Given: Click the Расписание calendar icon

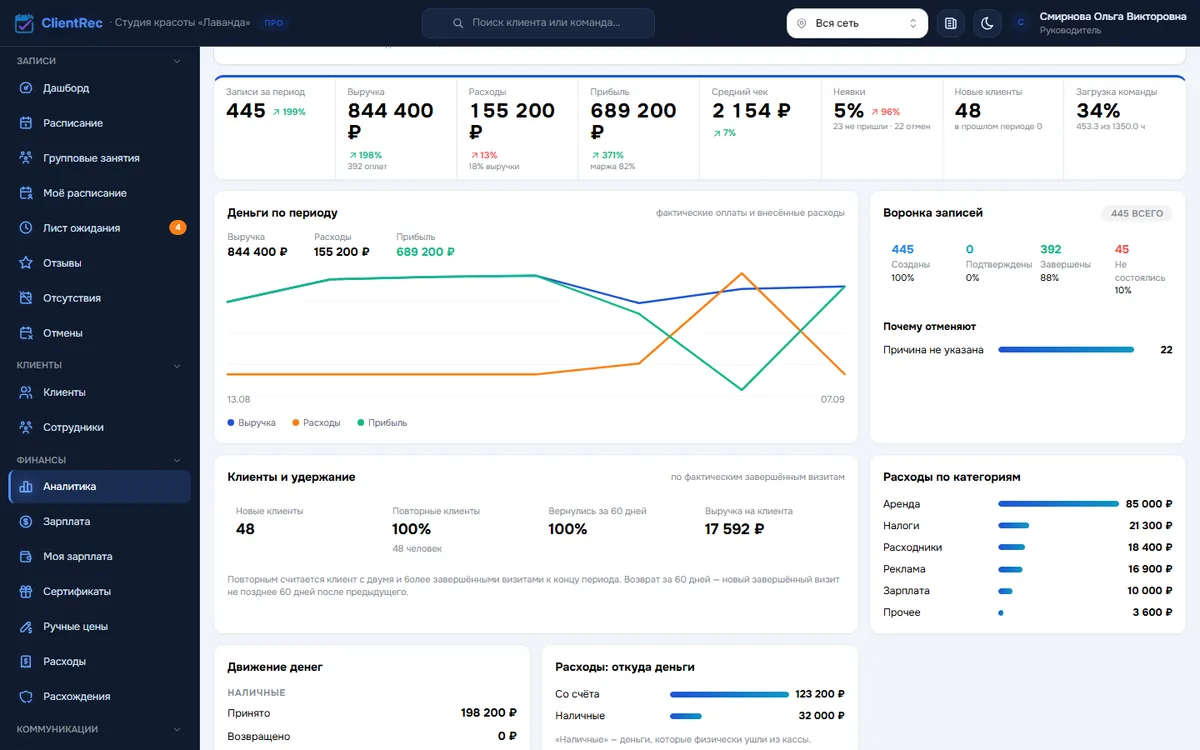Looking at the screenshot, I should tap(26, 123).
